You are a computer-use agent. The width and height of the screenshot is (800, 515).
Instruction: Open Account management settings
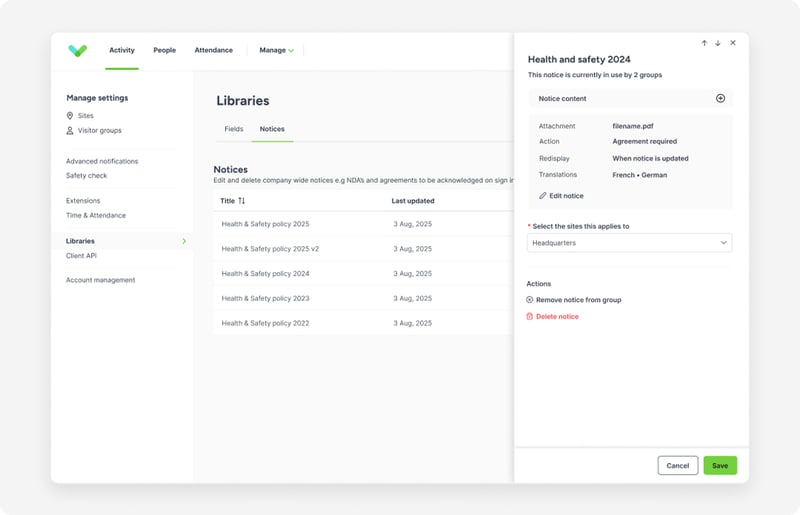click(x=101, y=280)
